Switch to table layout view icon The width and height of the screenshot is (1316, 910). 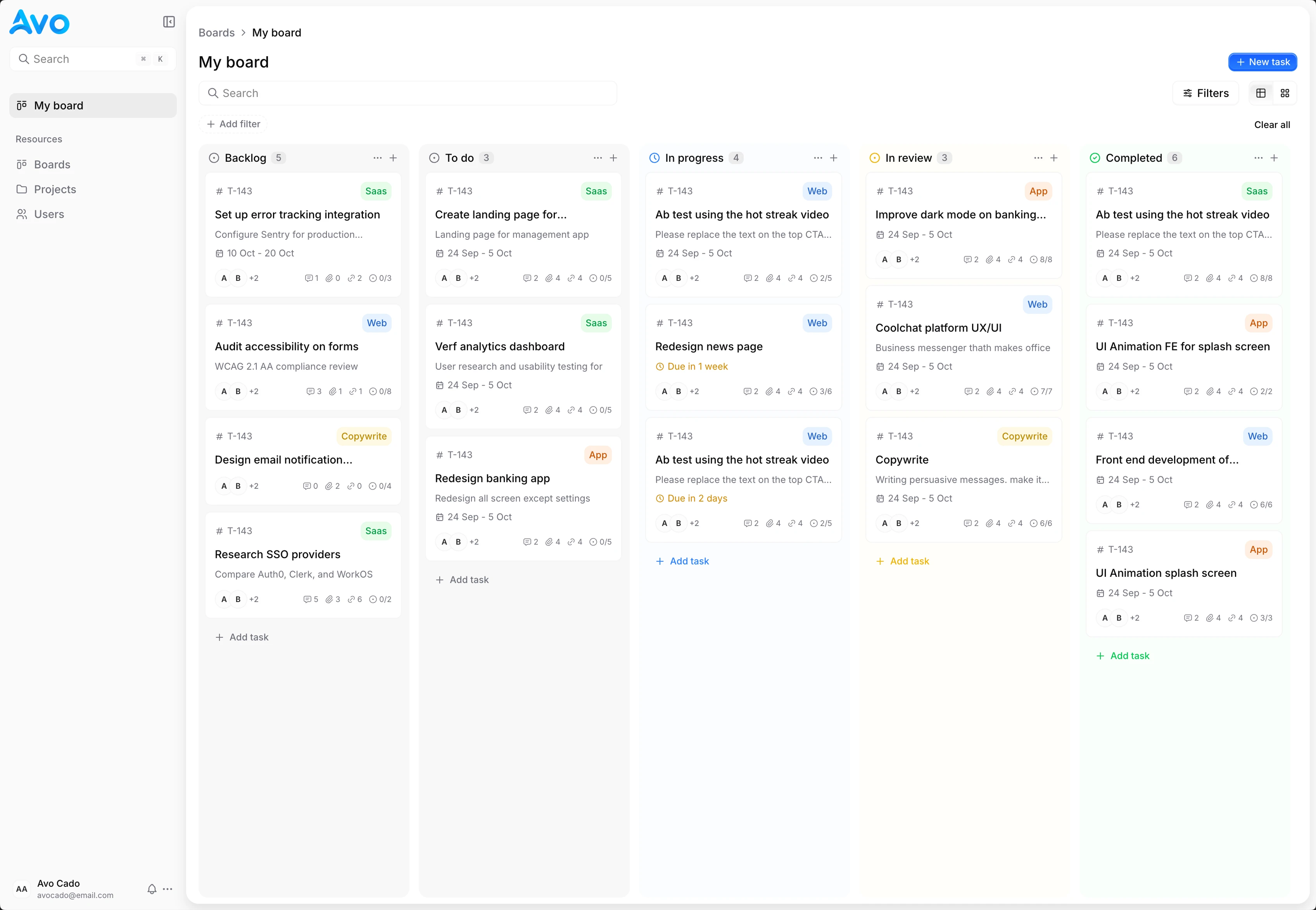point(1261,93)
